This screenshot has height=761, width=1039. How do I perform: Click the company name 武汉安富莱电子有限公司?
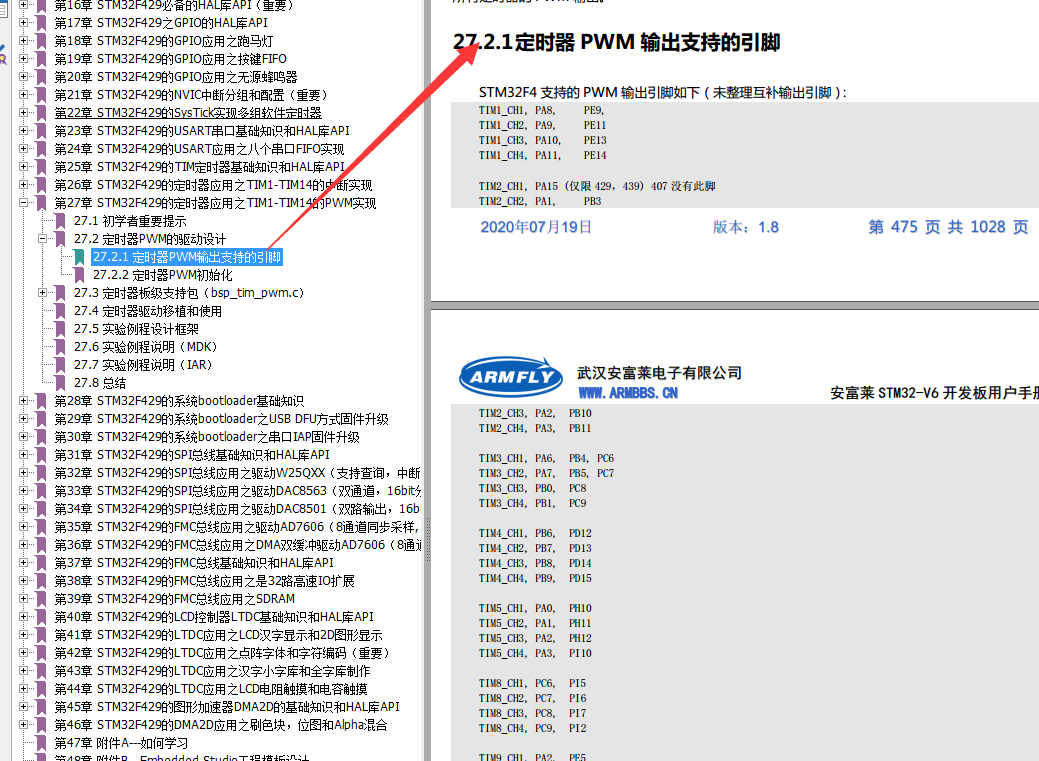click(x=659, y=373)
